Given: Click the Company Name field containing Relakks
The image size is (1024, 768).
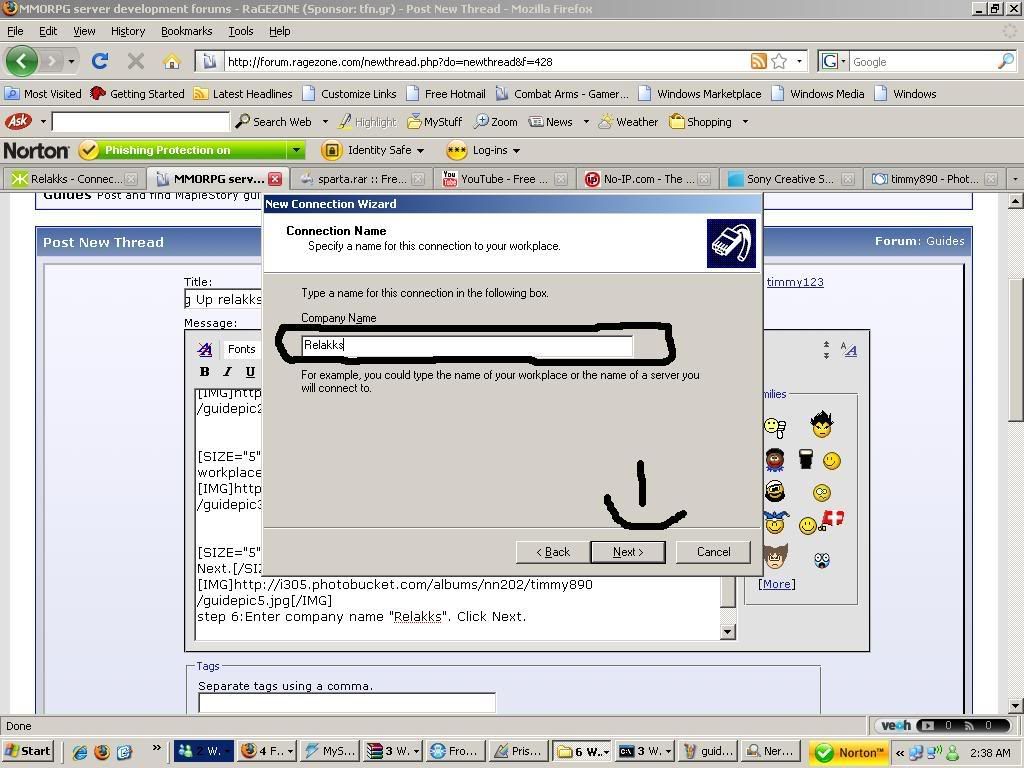Looking at the screenshot, I should click(467, 345).
